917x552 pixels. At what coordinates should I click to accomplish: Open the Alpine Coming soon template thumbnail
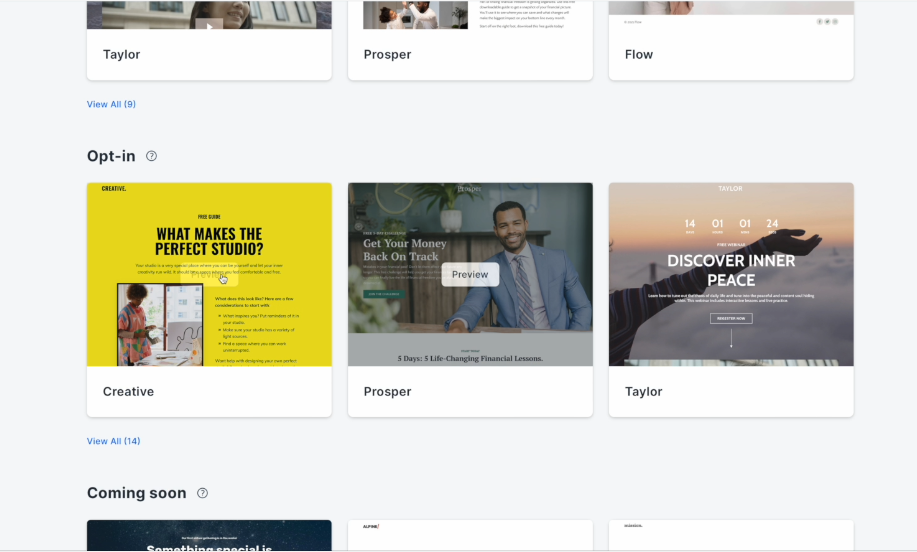pyautogui.click(x=470, y=535)
